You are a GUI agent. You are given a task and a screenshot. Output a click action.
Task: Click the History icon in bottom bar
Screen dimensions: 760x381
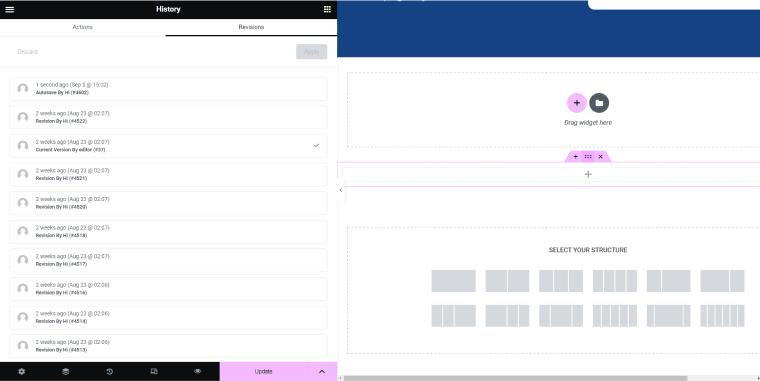point(110,371)
